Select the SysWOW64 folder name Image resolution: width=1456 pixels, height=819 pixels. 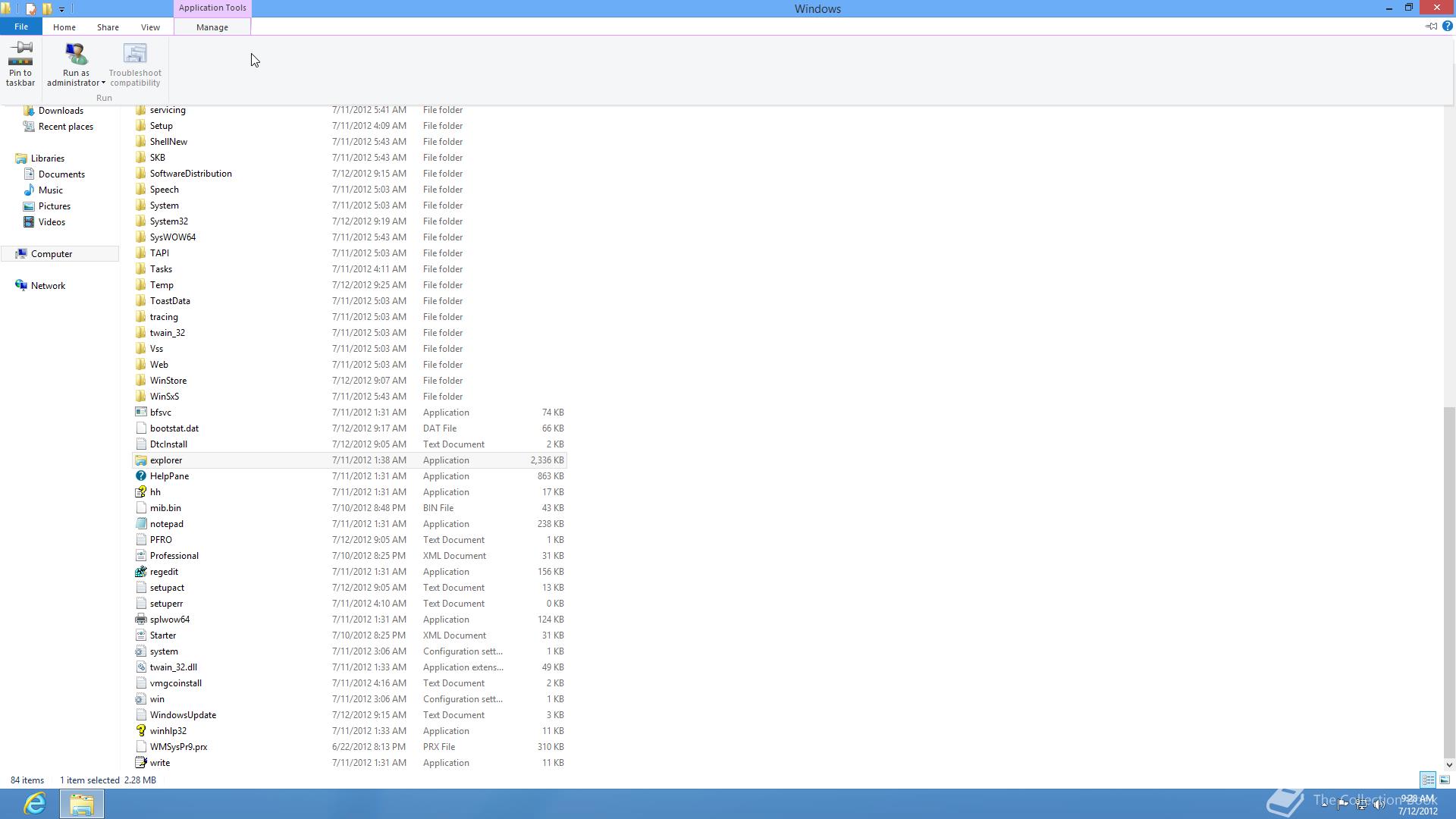coord(173,237)
